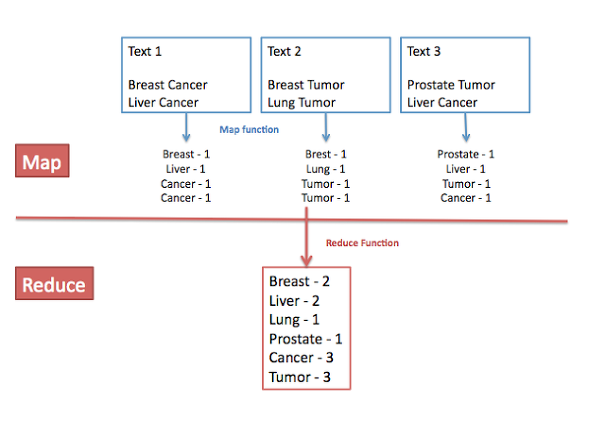
Task: Click the misspelled 'Brest - 1' entry
Action: point(326,154)
